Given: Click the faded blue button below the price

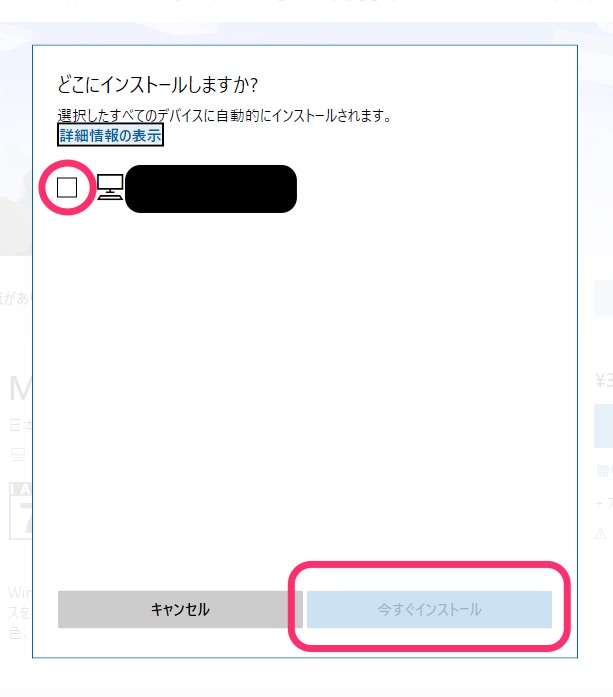Looking at the screenshot, I should 604,425.
